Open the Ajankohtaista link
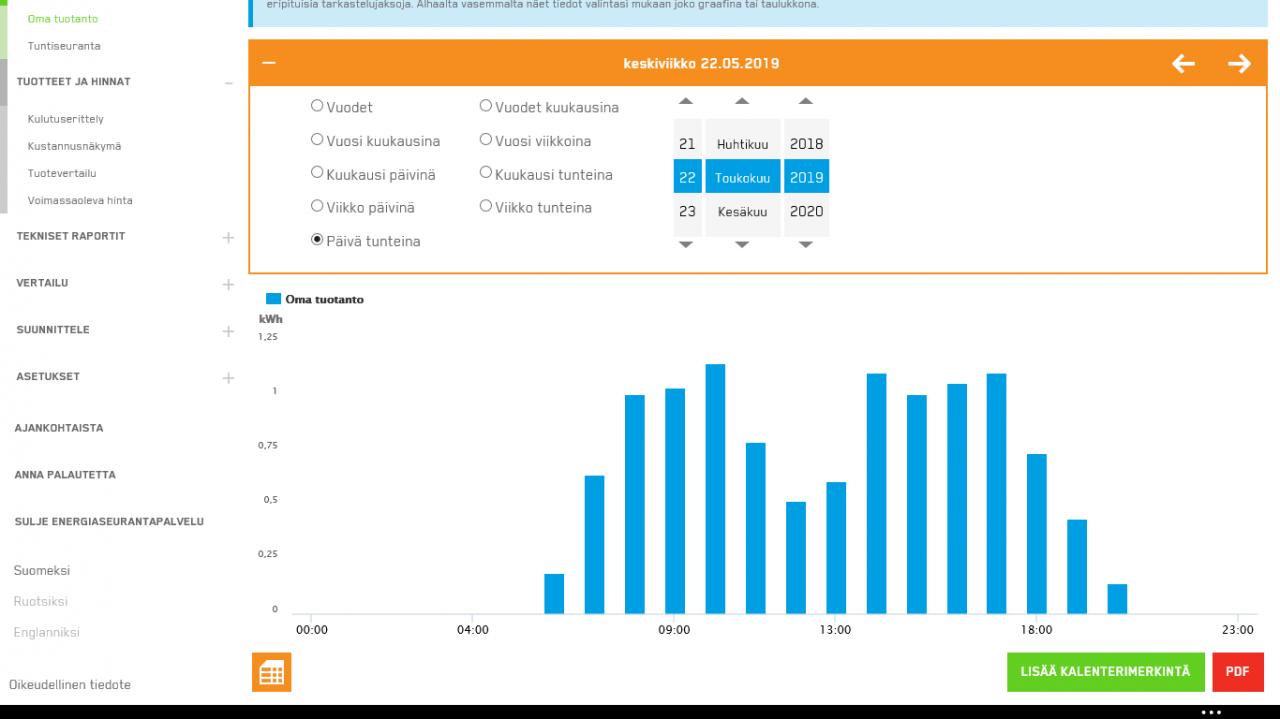 point(59,428)
